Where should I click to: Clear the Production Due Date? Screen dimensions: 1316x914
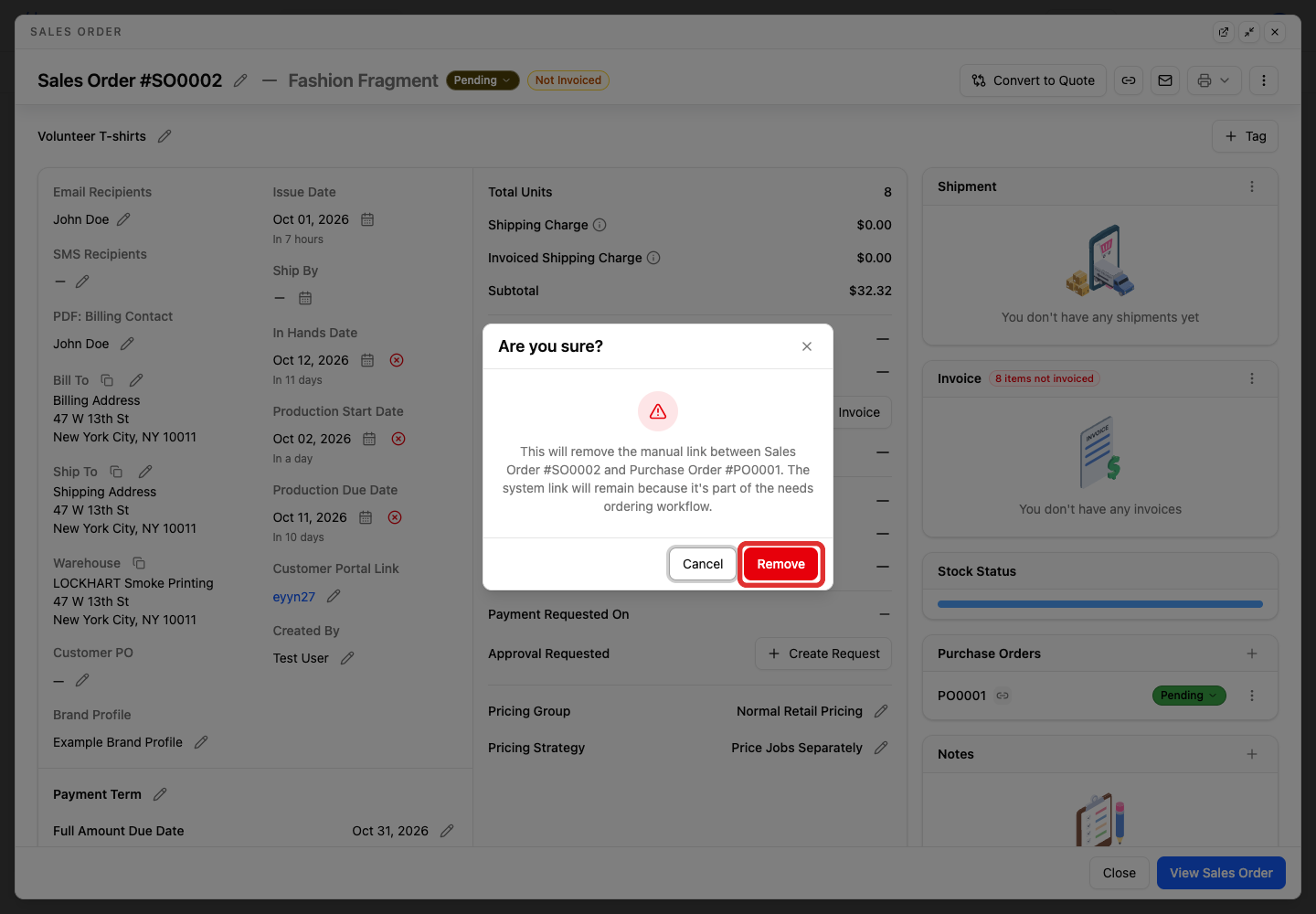[395, 517]
